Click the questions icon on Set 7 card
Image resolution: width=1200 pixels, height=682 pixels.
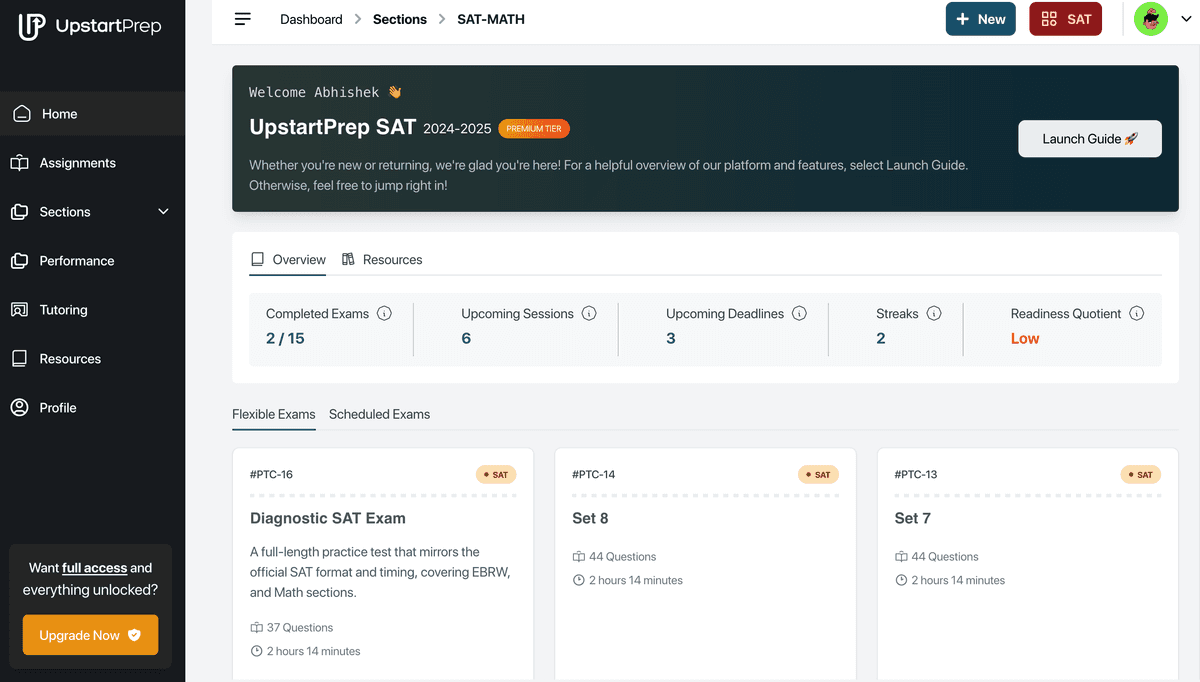point(901,557)
